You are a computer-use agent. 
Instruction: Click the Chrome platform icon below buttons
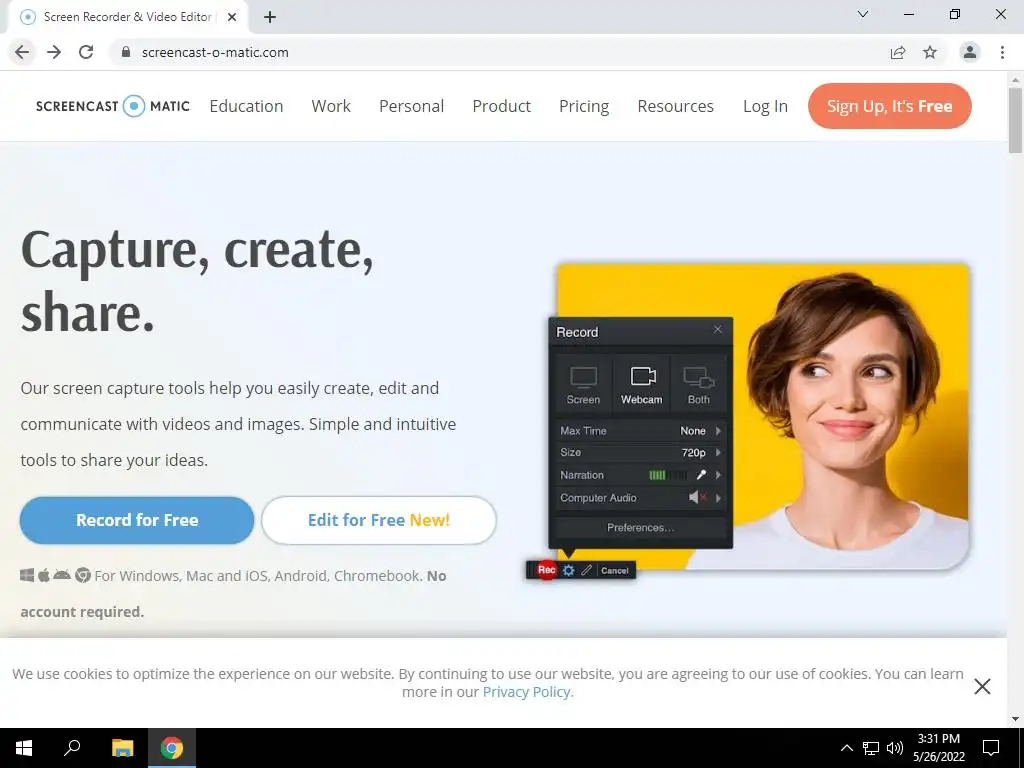point(83,575)
